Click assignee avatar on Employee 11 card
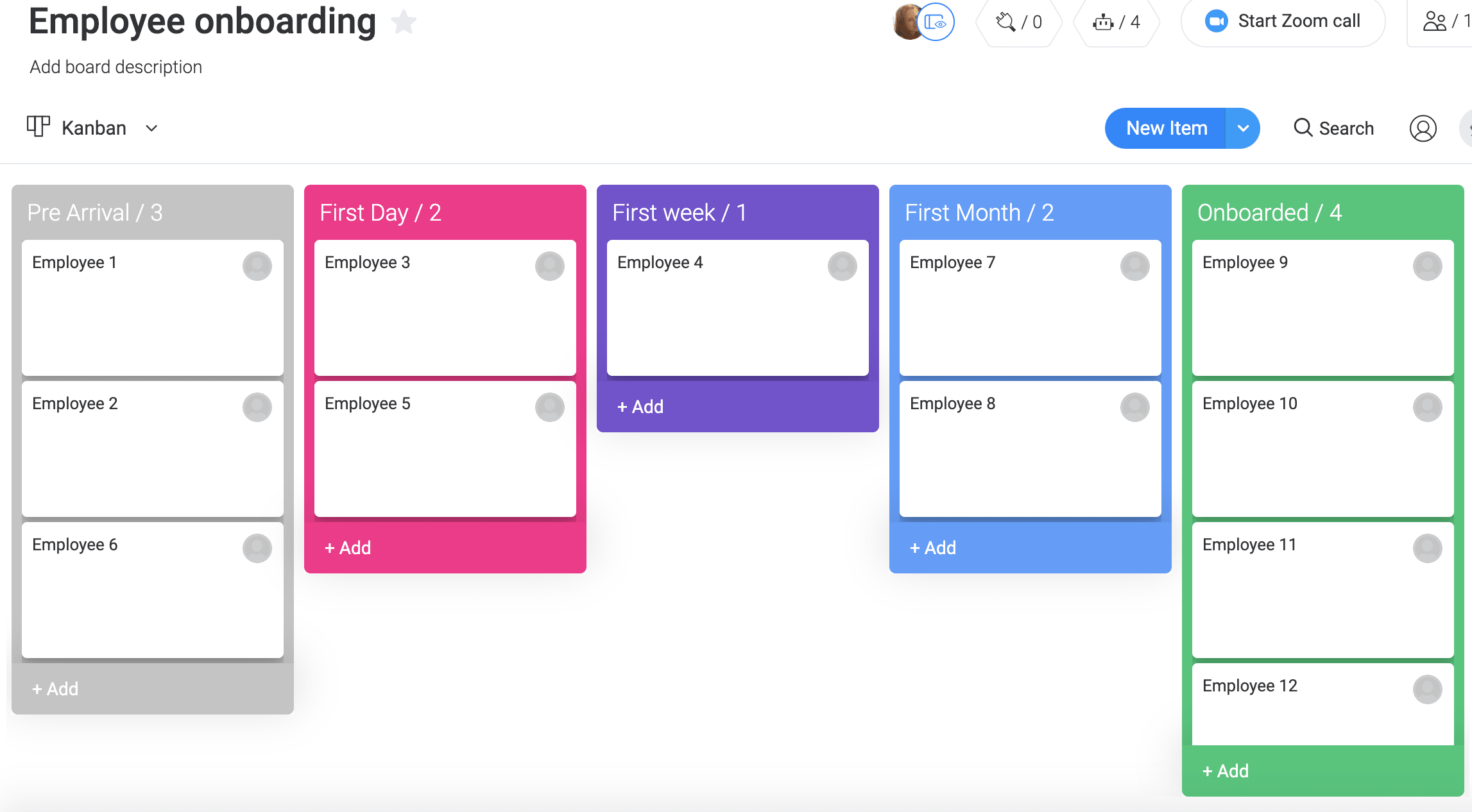This screenshot has height=812, width=1472. [1428, 548]
